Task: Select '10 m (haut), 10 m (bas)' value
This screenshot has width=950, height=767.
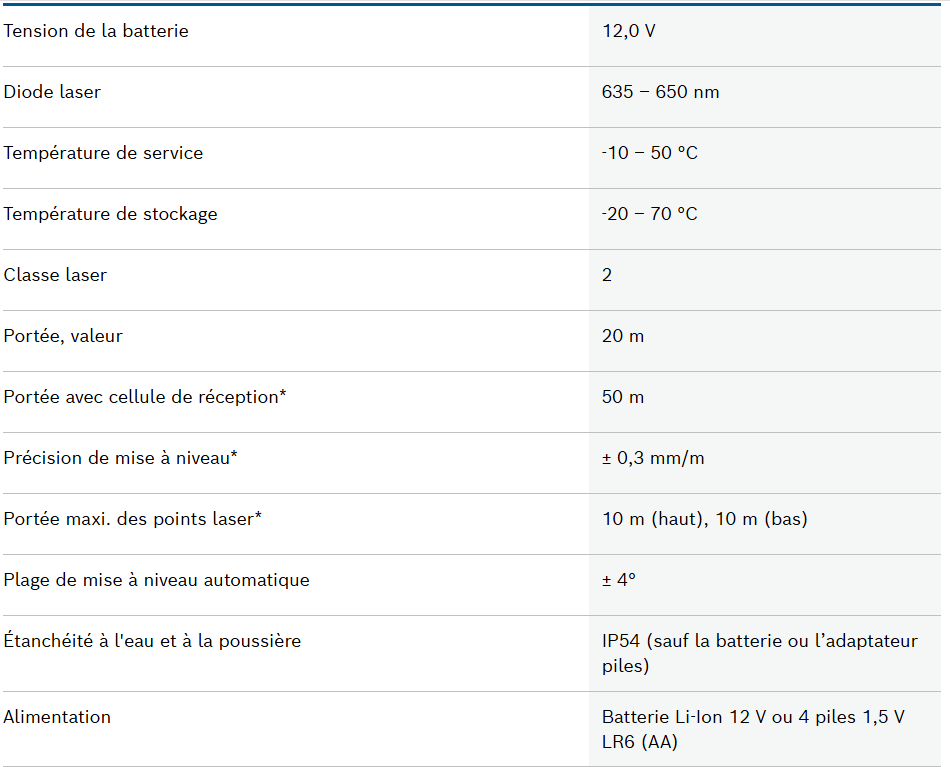Action: coord(704,519)
